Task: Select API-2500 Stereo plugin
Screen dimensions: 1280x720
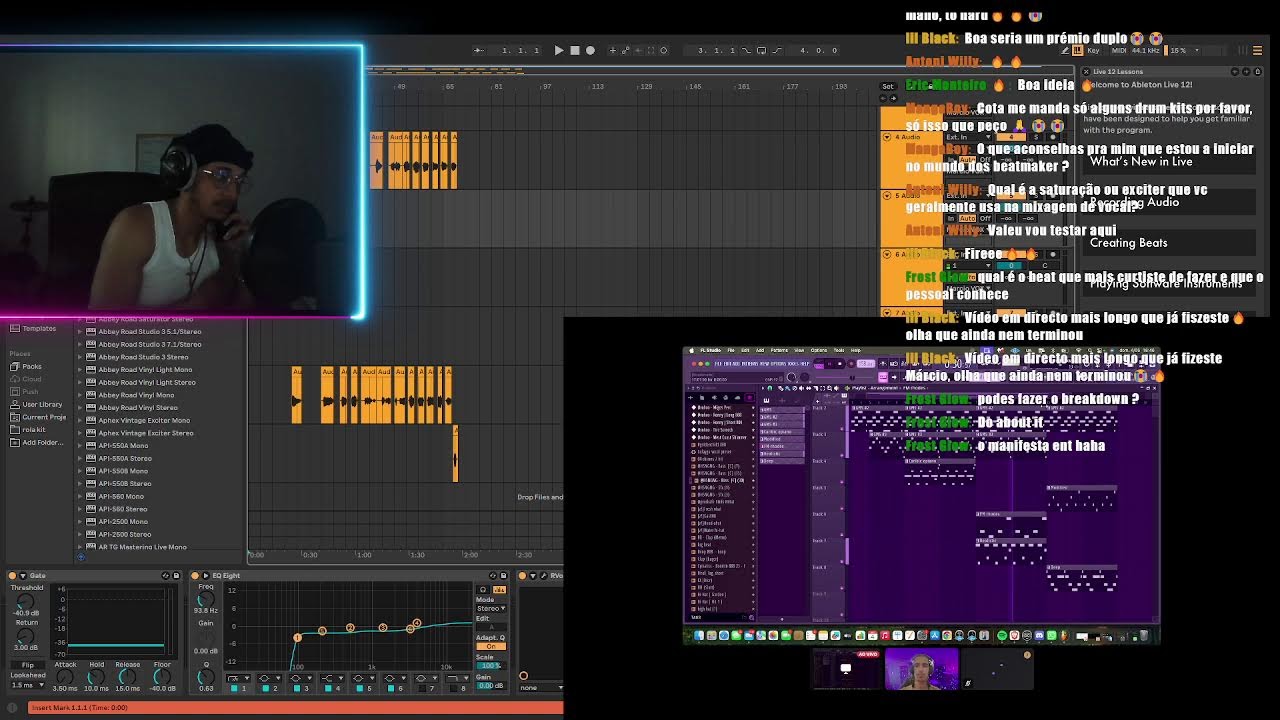Action: [x=124, y=534]
